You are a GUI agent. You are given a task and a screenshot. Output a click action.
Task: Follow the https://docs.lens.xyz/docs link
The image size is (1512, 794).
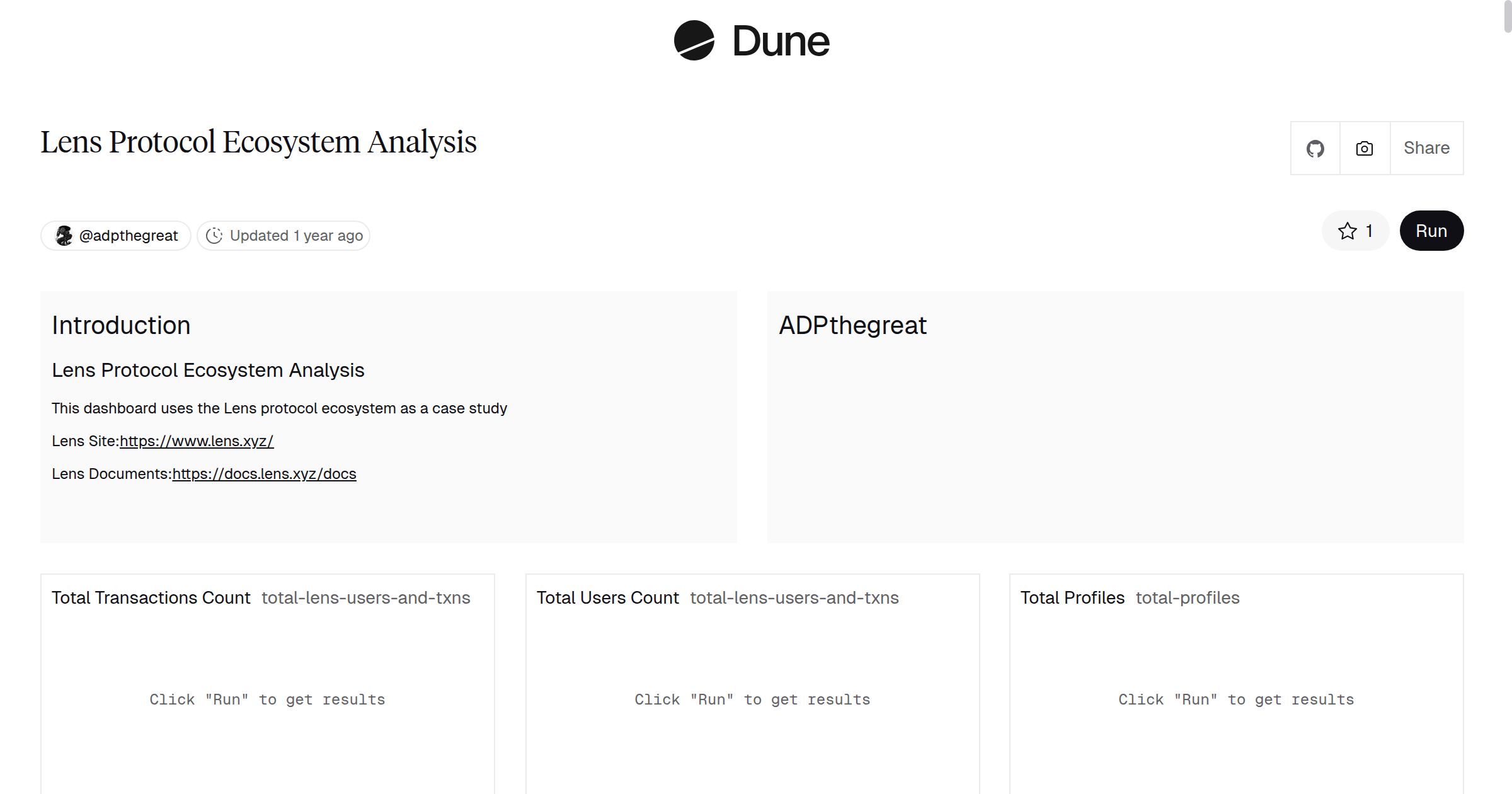coord(264,473)
